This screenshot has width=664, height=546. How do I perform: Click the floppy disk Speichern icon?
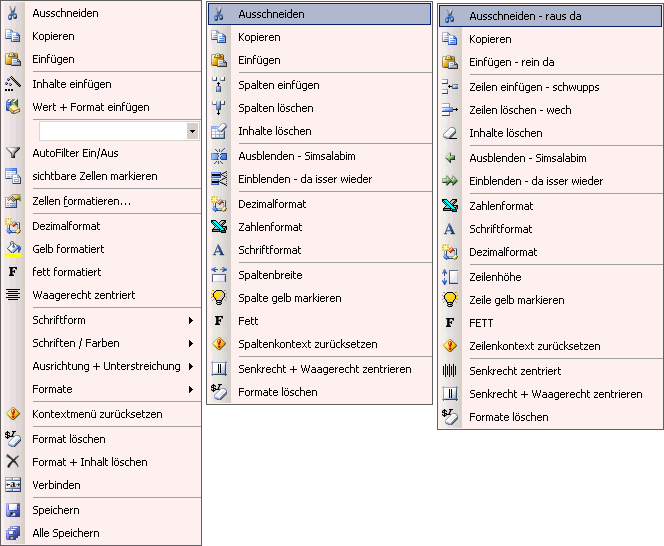(x=13, y=510)
